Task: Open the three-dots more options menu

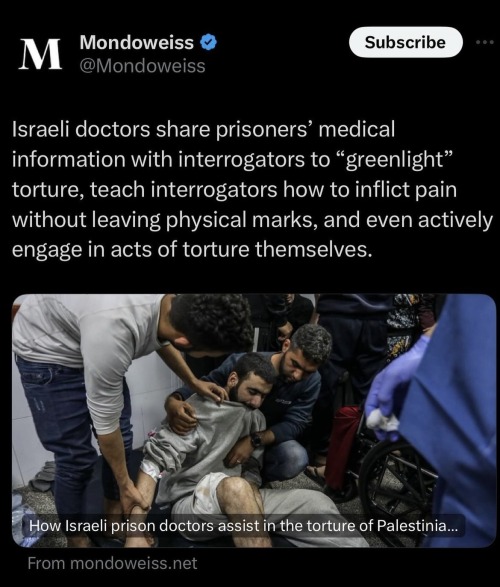Action: 485,42
